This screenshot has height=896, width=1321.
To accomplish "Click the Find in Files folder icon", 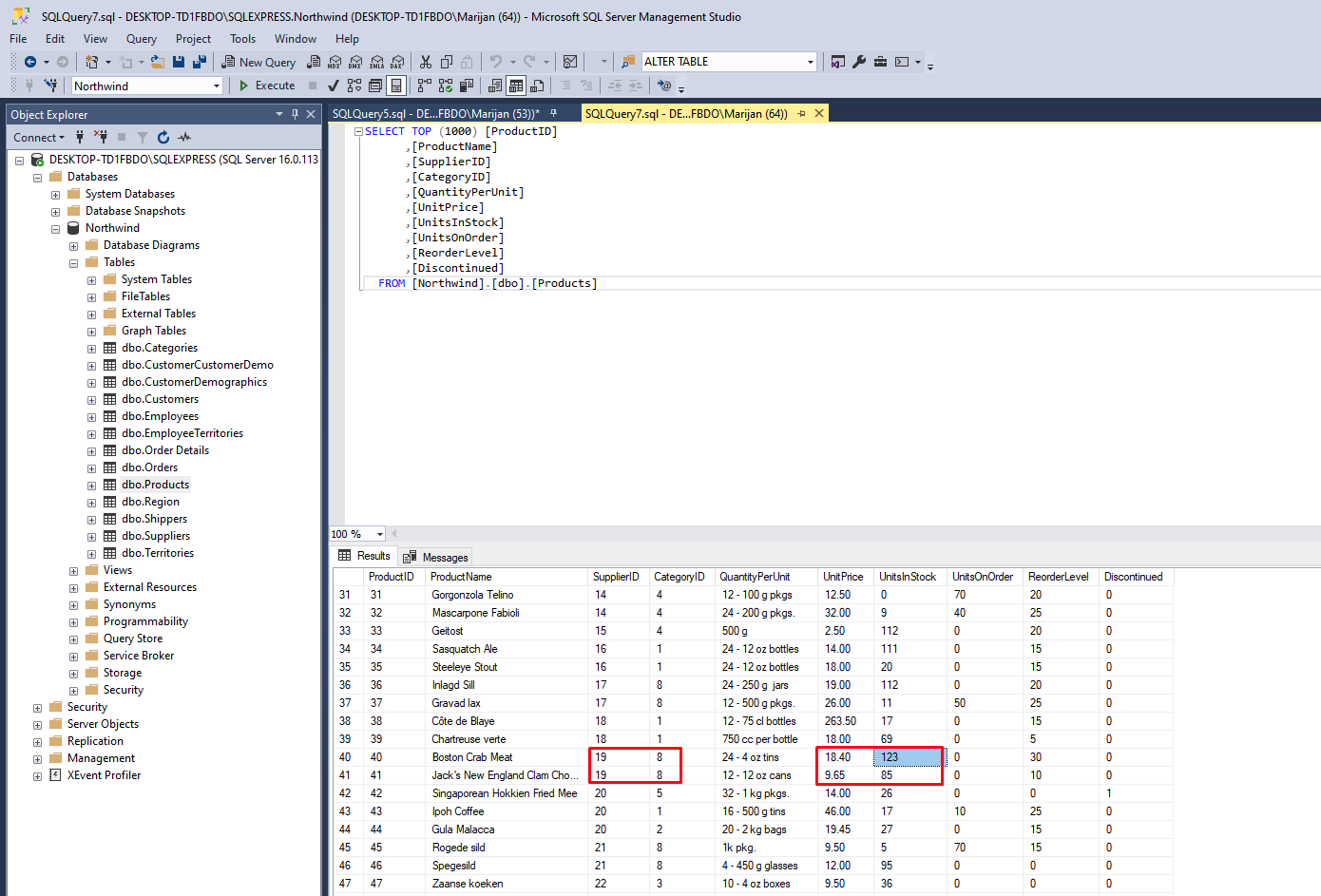I will click(628, 62).
